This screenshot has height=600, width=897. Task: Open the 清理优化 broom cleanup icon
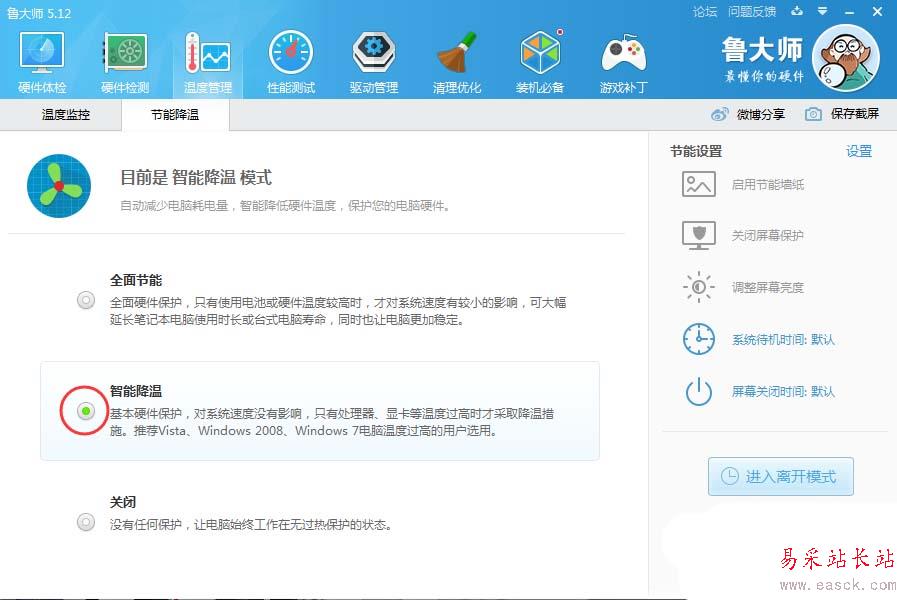457,53
